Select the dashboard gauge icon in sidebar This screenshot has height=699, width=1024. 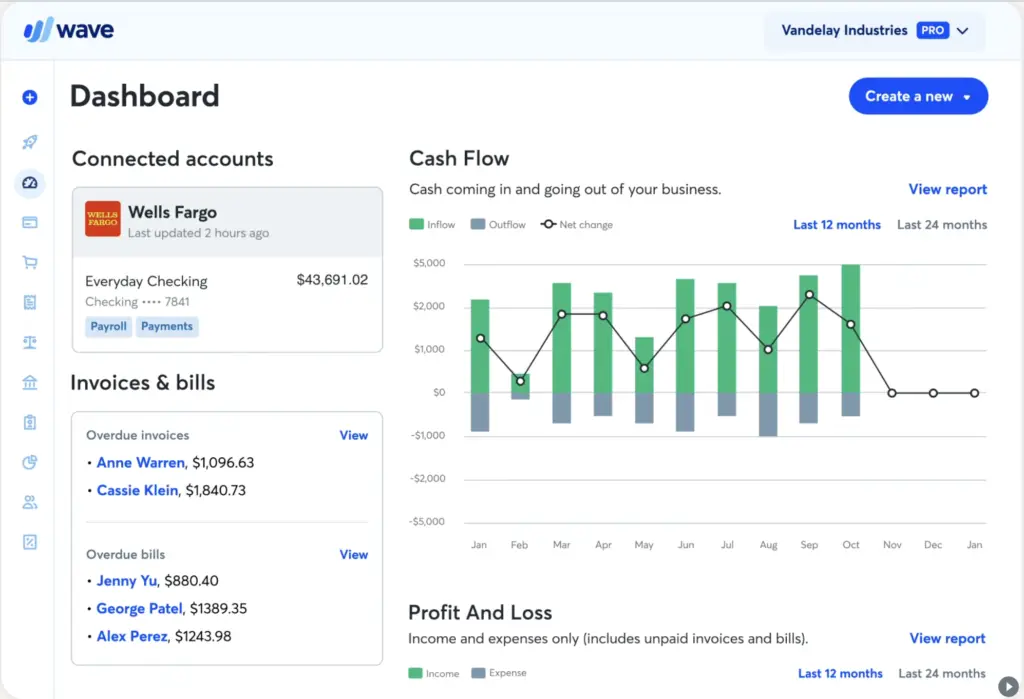(29, 183)
